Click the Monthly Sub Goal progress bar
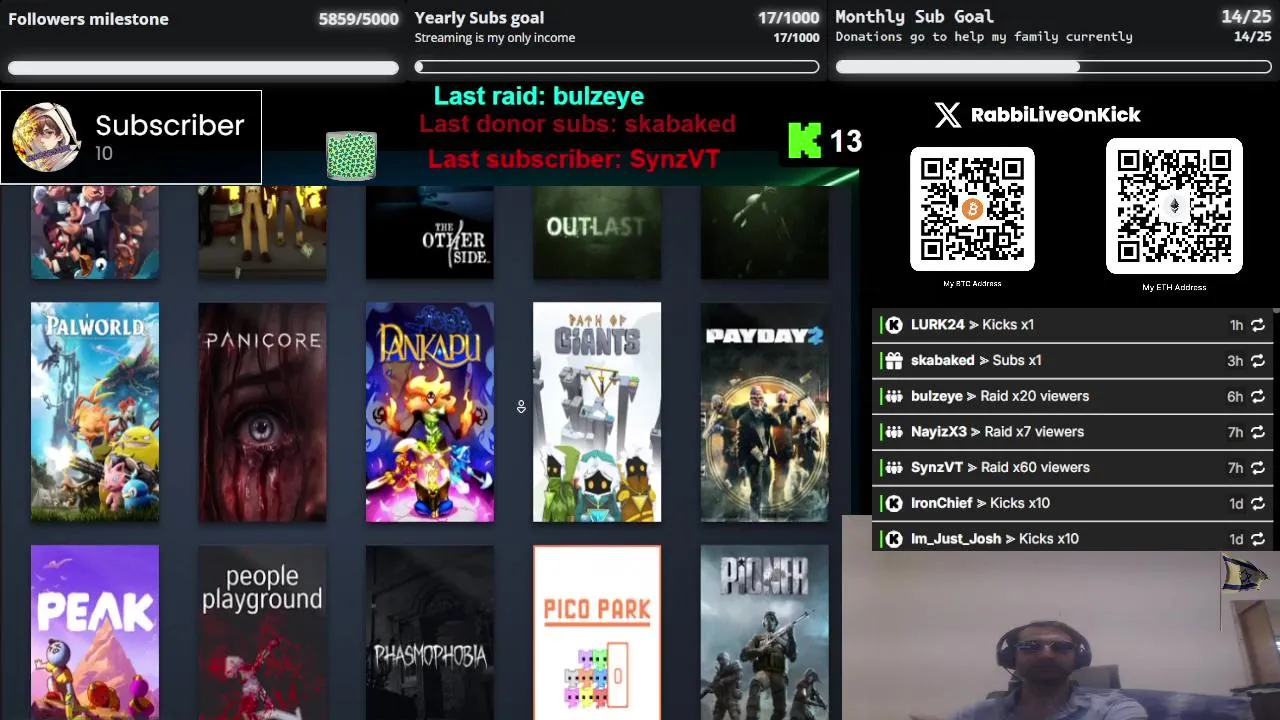Image resolution: width=1280 pixels, height=720 pixels. click(x=1053, y=67)
